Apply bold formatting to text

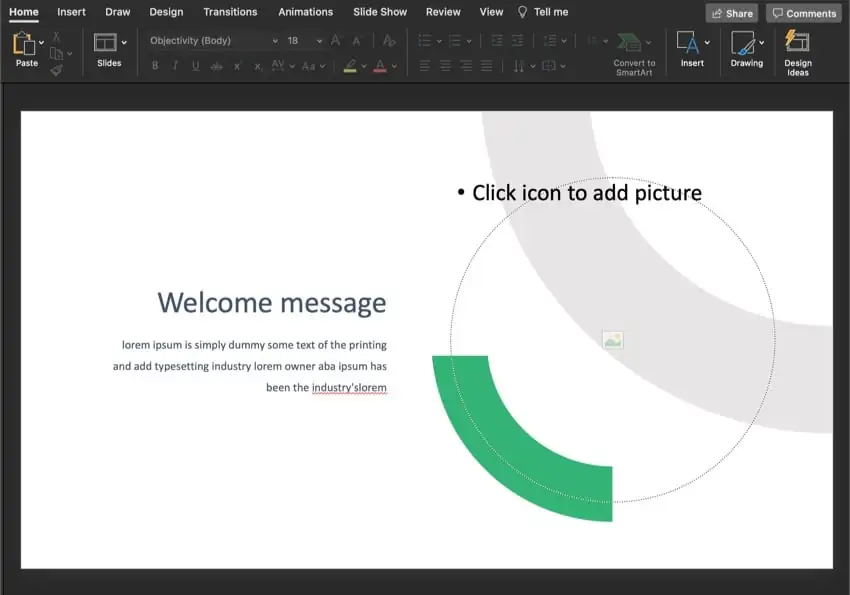coord(155,64)
